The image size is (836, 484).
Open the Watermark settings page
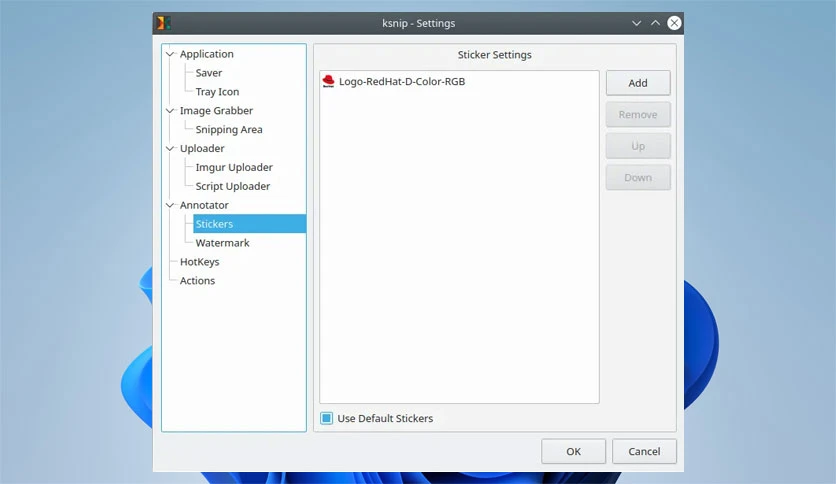click(x=222, y=243)
